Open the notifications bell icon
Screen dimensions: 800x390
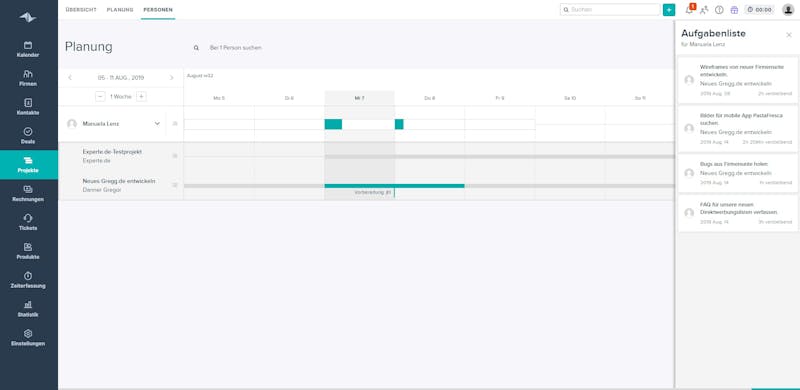pos(689,10)
